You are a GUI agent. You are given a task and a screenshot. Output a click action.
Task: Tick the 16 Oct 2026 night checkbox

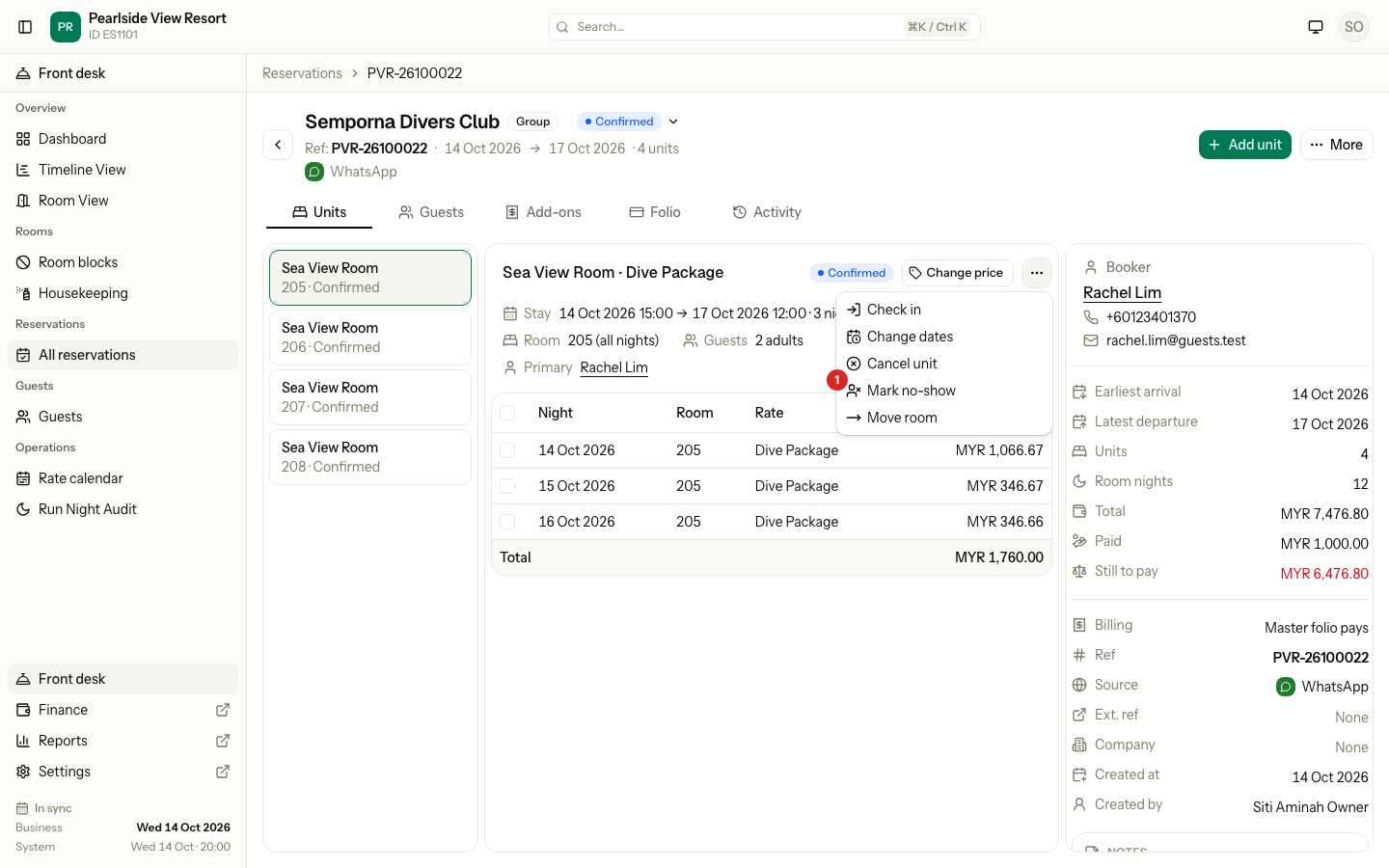[x=507, y=522]
